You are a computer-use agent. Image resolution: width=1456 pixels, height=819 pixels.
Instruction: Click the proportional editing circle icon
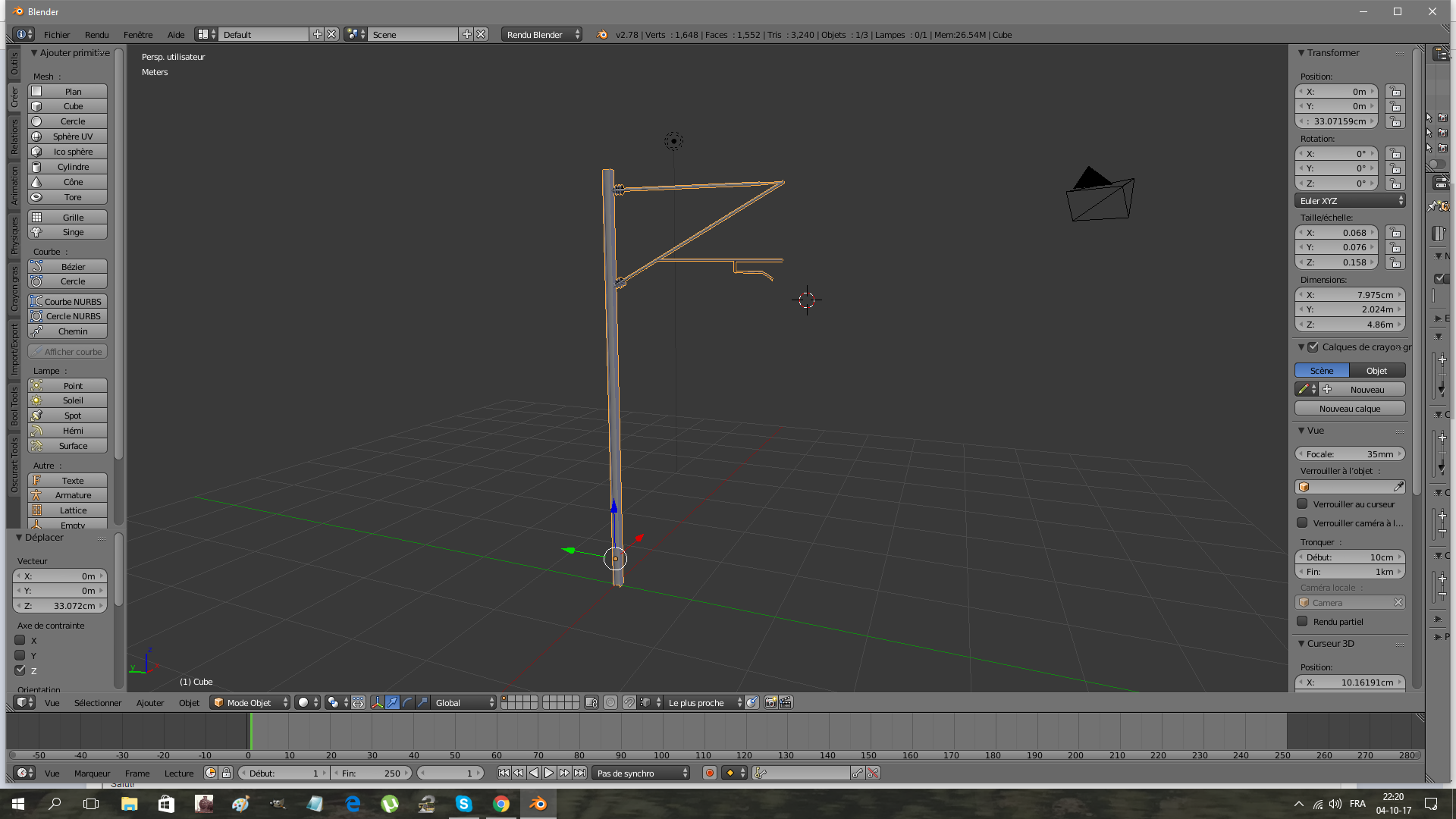(x=610, y=702)
